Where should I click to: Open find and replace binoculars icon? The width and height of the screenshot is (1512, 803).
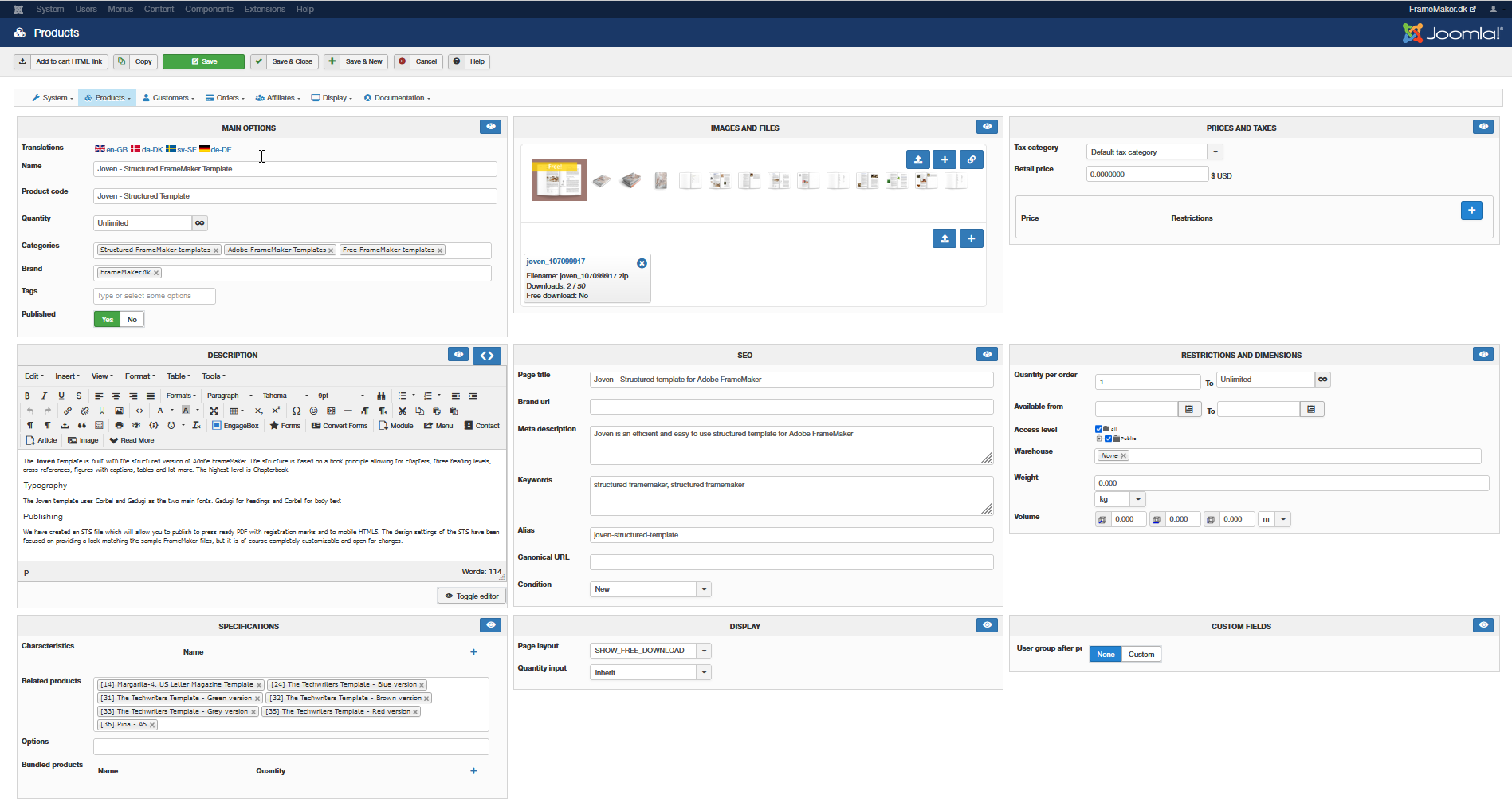[381, 396]
